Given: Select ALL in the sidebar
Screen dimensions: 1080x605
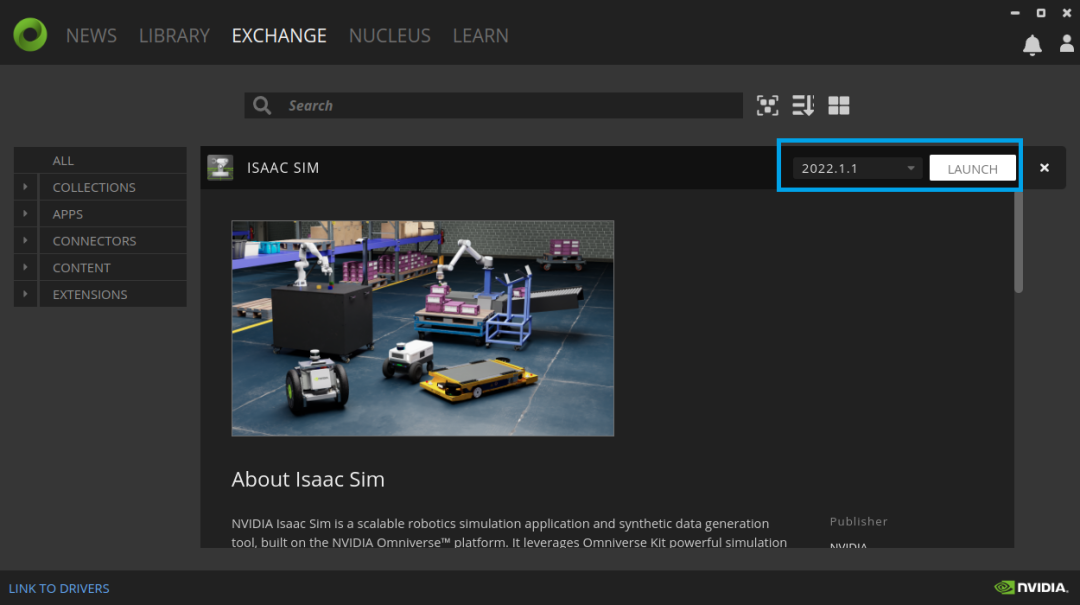Looking at the screenshot, I should [62, 160].
